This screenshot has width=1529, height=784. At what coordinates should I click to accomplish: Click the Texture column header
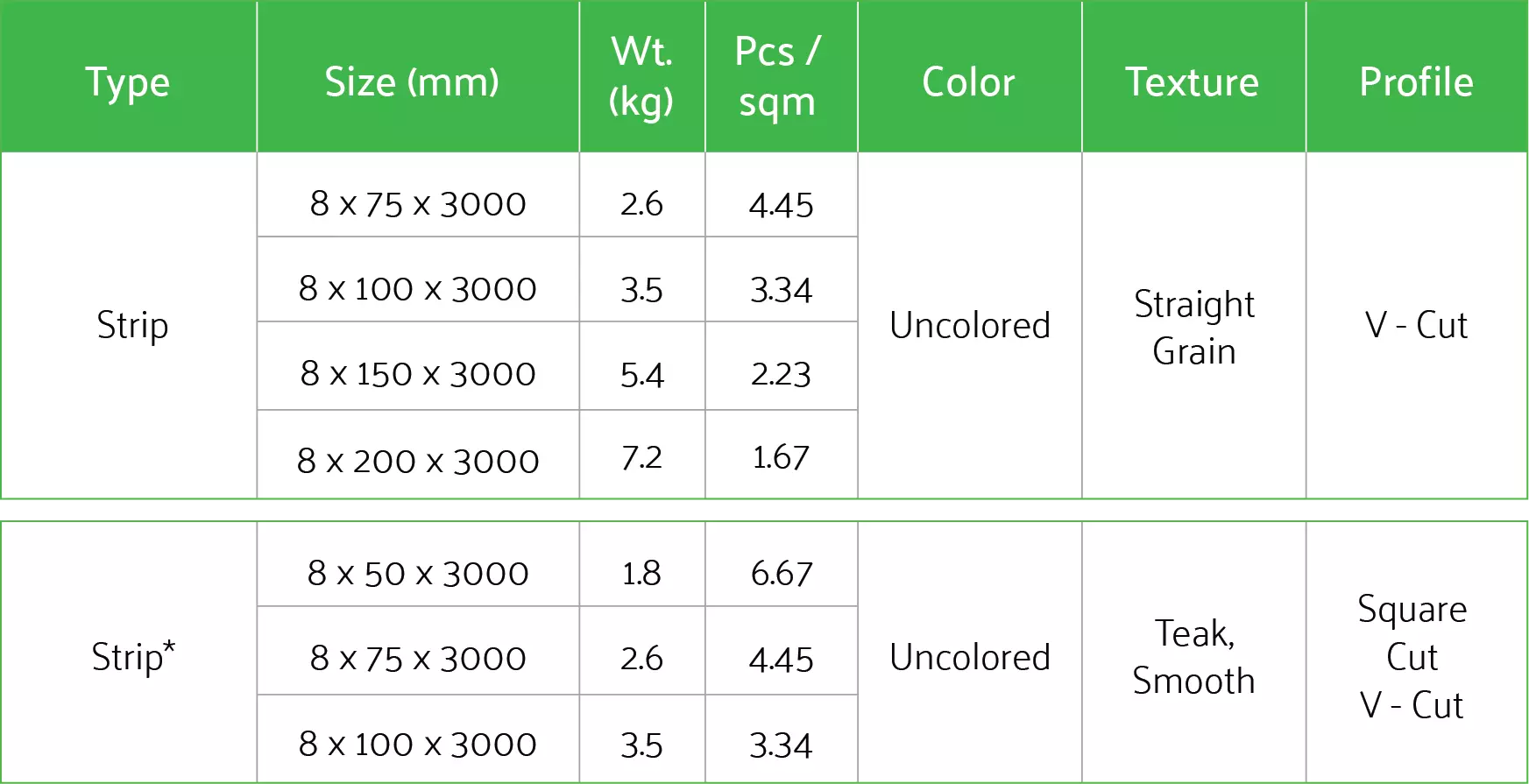point(1192,82)
